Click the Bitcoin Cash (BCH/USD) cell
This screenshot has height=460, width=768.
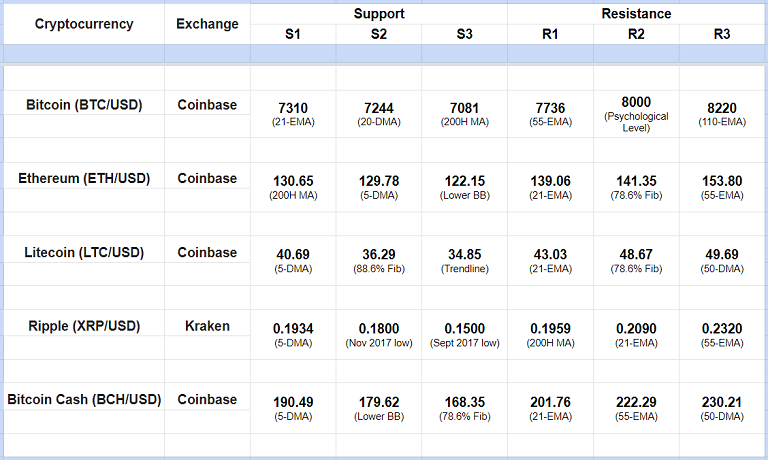[x=84, y=400]
